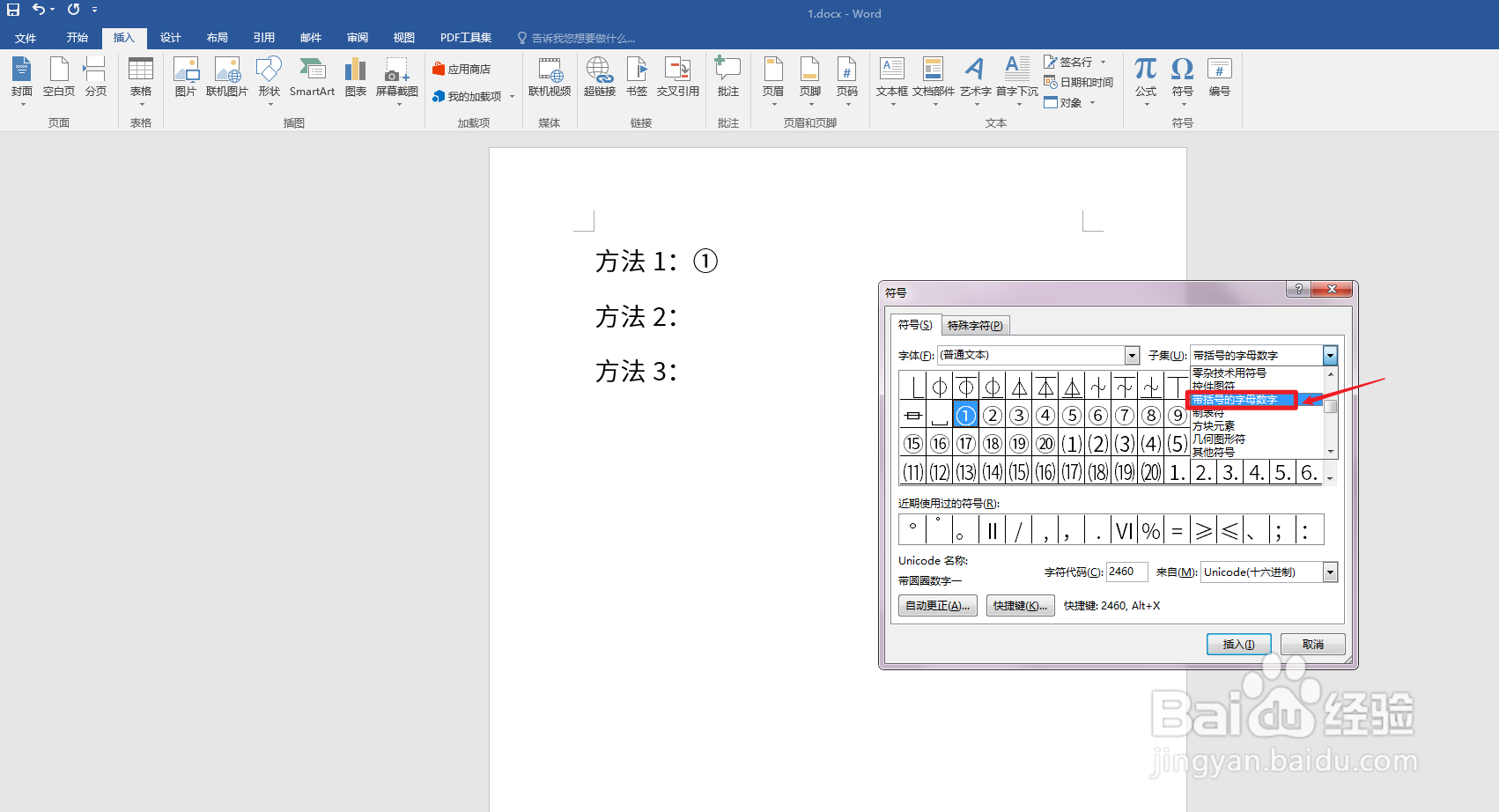The width and height of the screenshot is (1499, 812).
Task: Add a drop cap (首字下沉)
Action: [1017, 81]
